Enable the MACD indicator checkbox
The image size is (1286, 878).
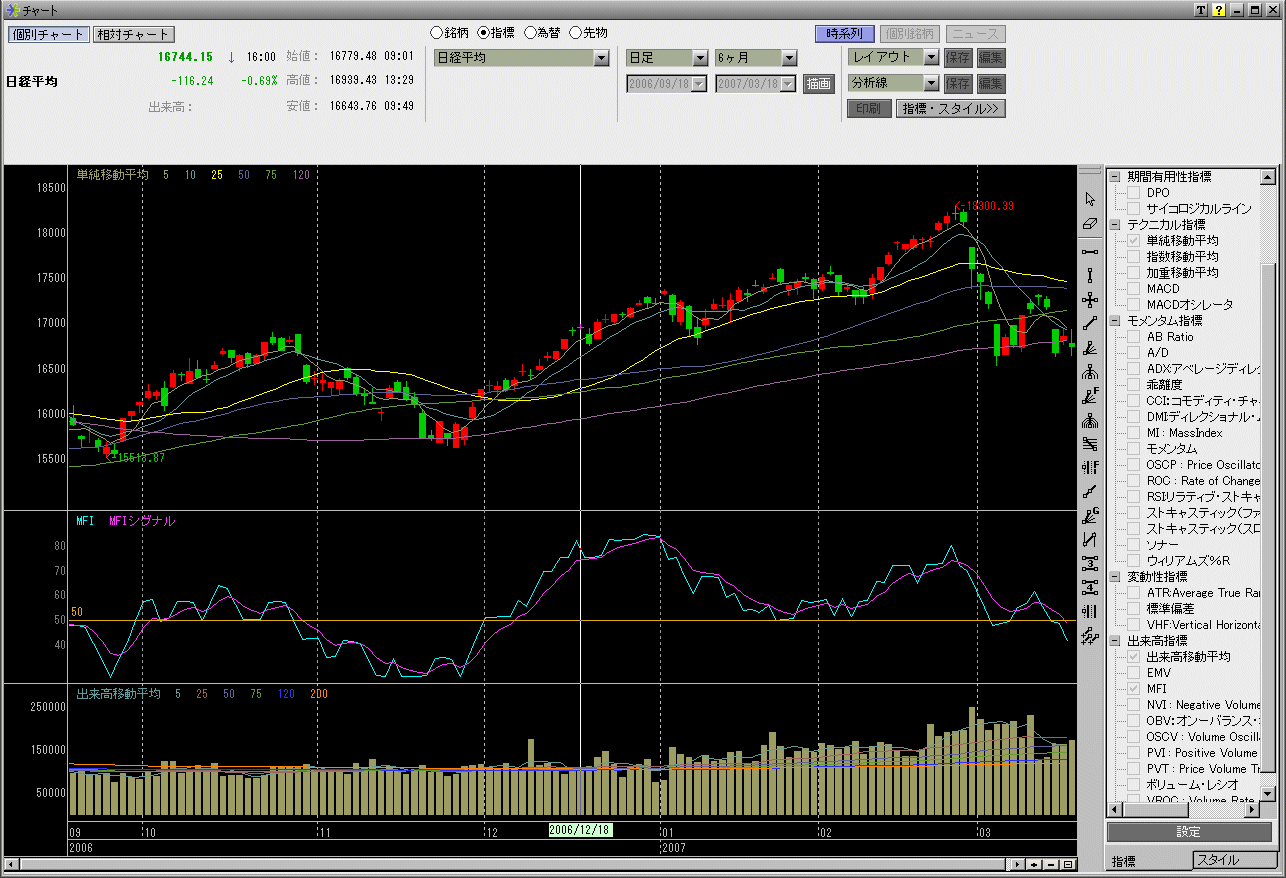(1134, 289)
